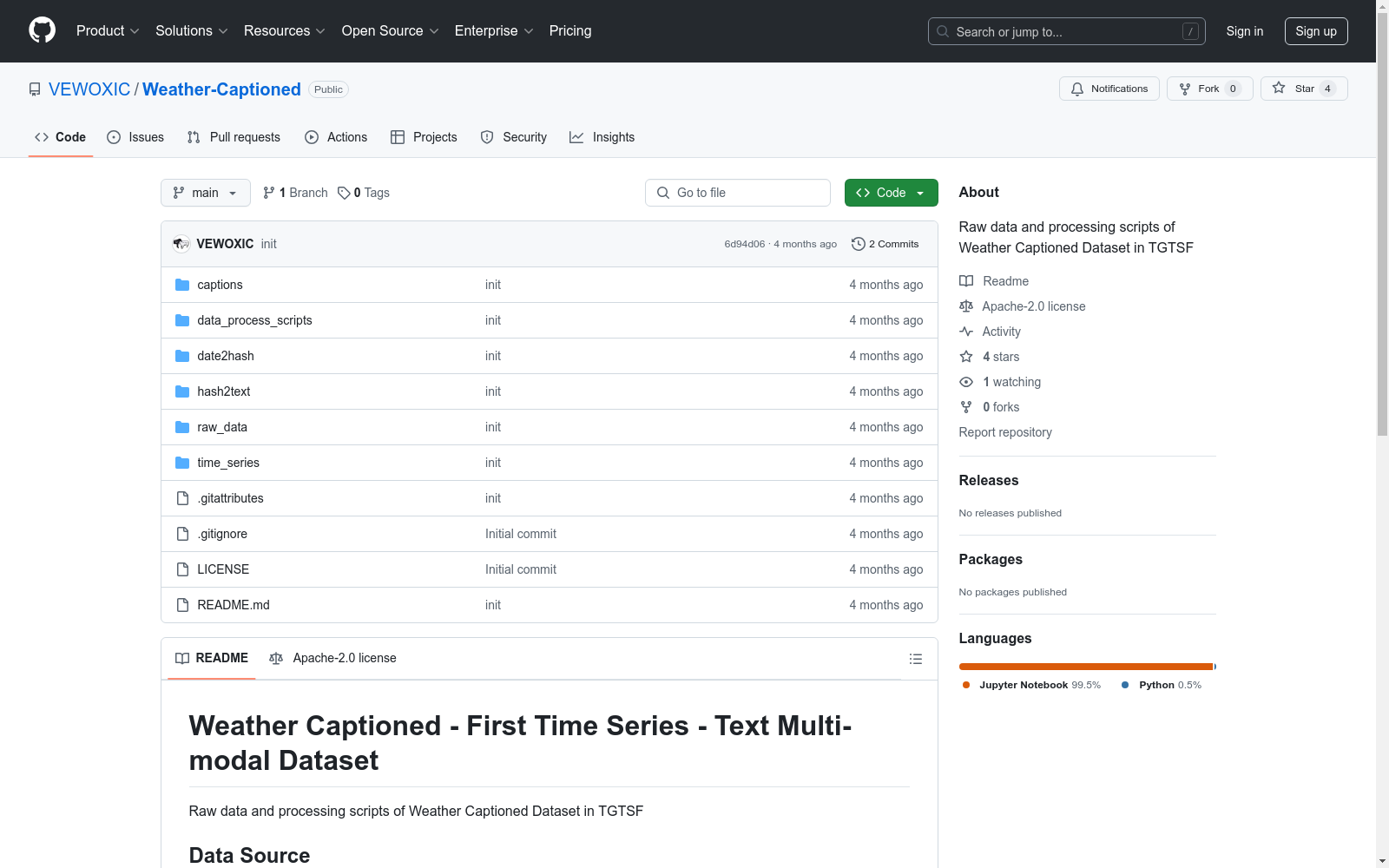The image size is (1389, 868).
Task: Click the Releases heading link
Action: pyautogui.click(x=989, y=480)
